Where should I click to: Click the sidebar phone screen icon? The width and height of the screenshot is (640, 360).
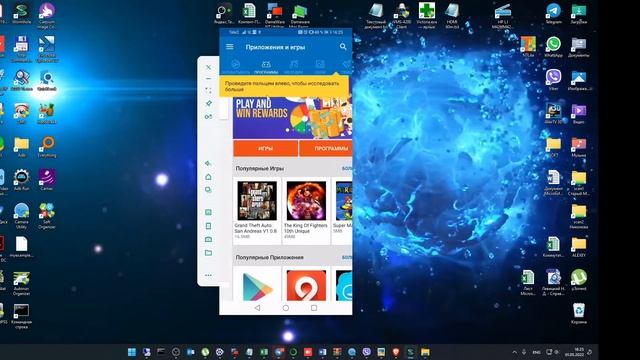tap(209, 226)
